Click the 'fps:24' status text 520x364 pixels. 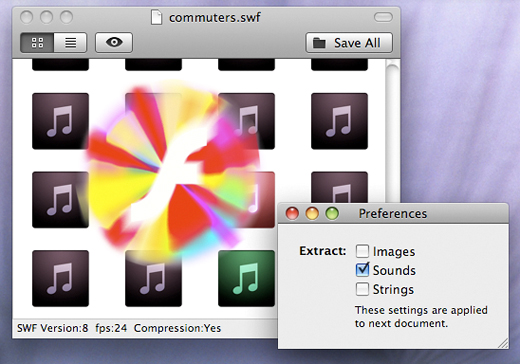point(111,328)
